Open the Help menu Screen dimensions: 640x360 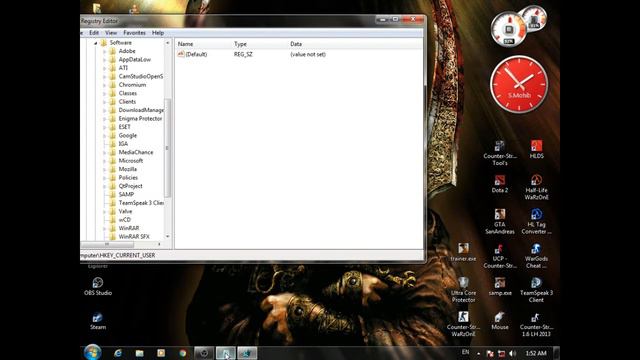pos(158,33)
